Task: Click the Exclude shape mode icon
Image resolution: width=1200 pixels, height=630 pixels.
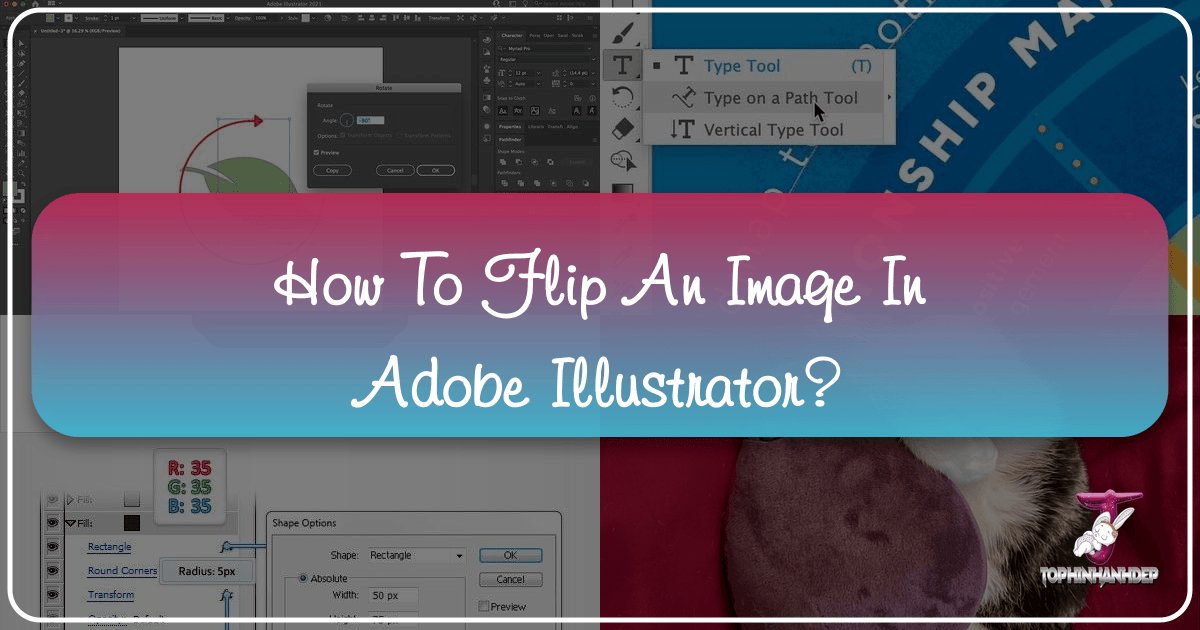Action: click(550, 162)
